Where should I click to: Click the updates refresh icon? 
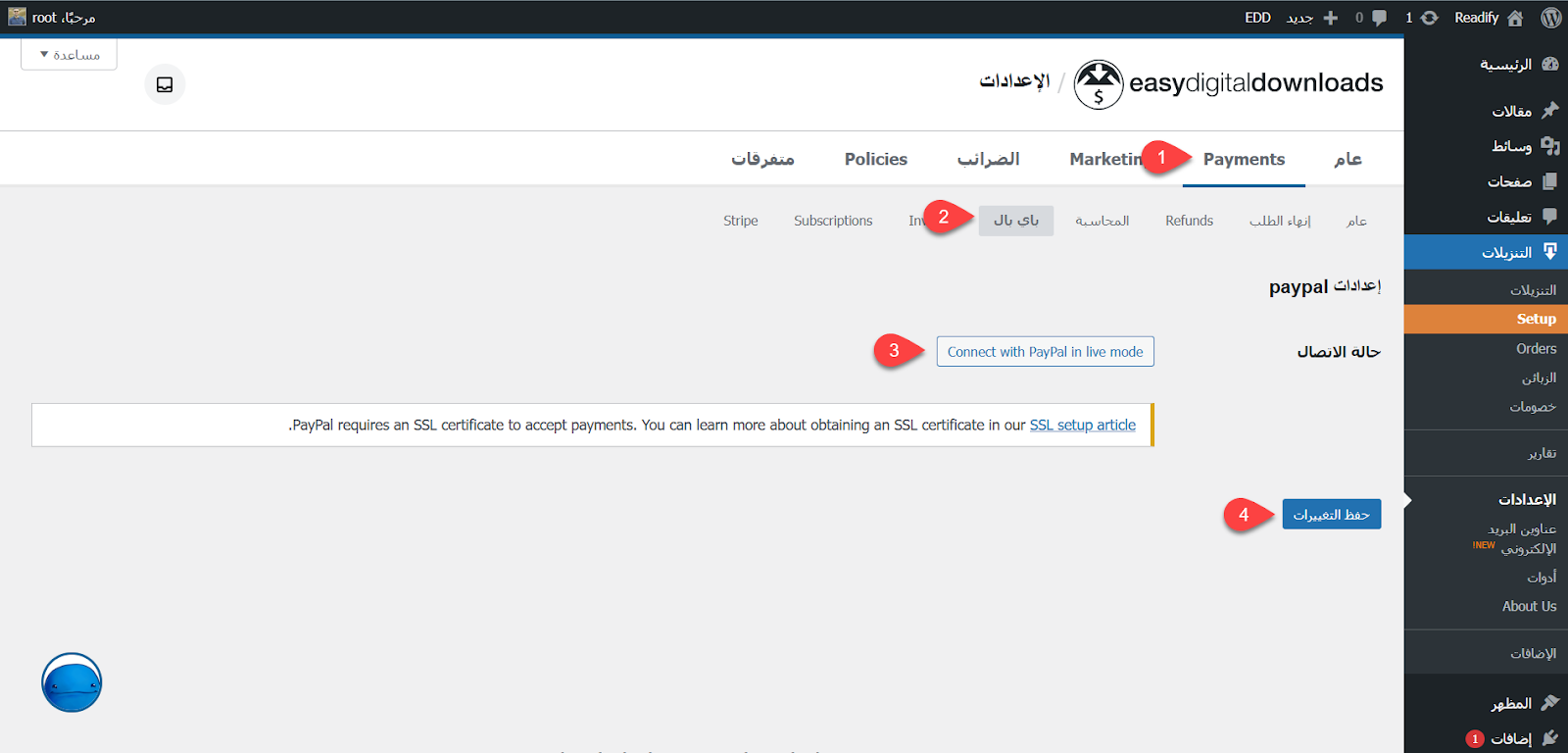pyautogui.click(x=1430, y=18)
